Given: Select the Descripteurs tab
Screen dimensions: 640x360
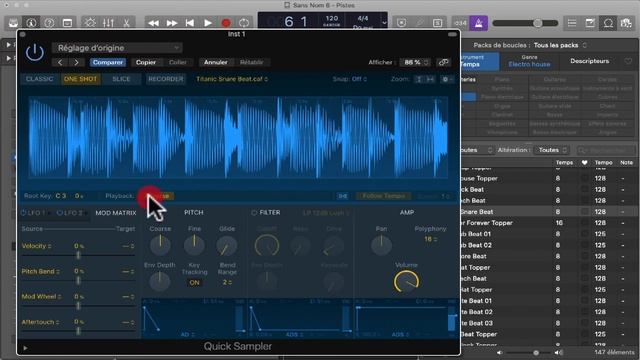Looking at the screenshot, I should point(589,61).
